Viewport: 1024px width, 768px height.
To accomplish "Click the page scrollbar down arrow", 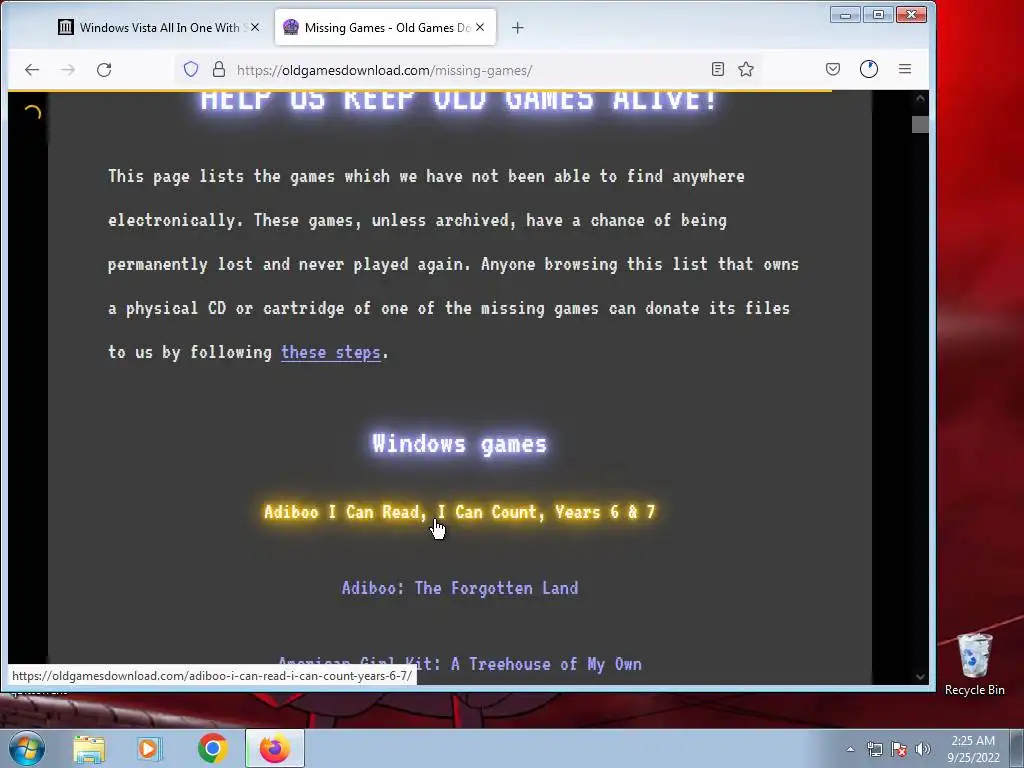I will coord(920,677).
